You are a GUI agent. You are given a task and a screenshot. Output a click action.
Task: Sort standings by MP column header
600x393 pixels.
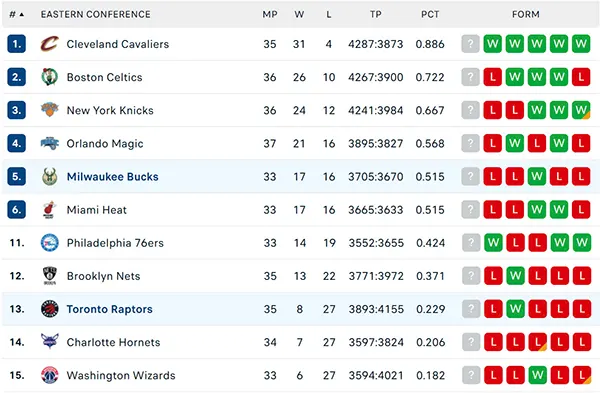pos(269,14)
